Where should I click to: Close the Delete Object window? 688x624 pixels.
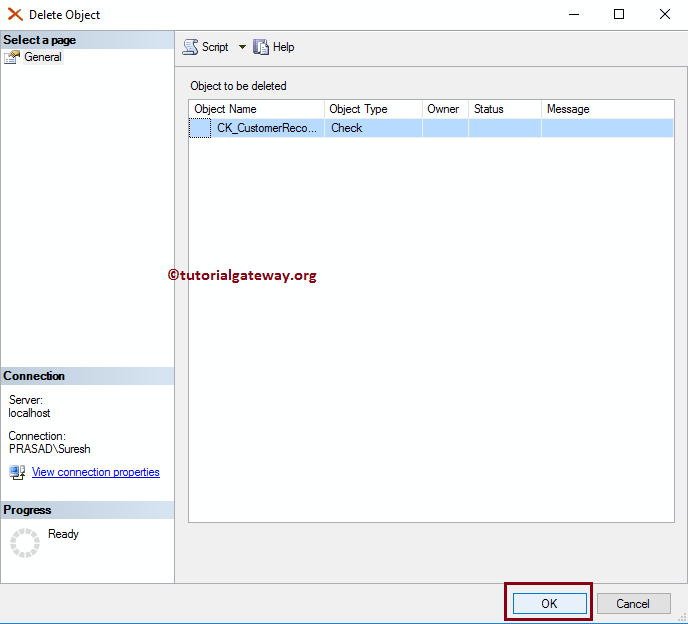665,14
